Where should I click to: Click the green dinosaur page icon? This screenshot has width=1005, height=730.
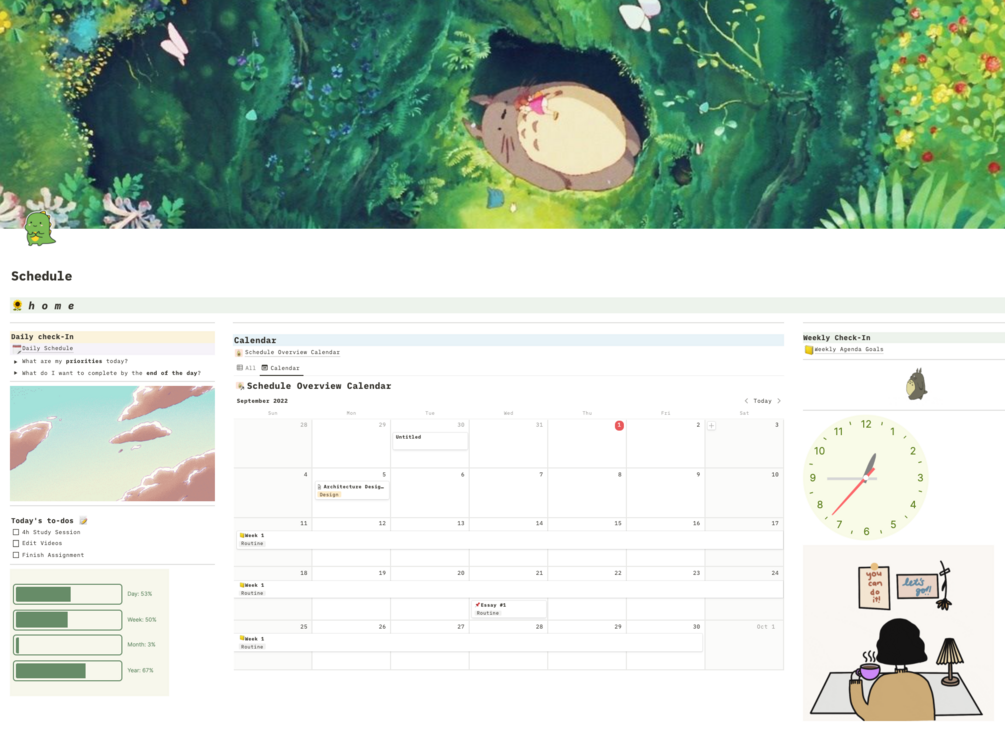[40, 229]
